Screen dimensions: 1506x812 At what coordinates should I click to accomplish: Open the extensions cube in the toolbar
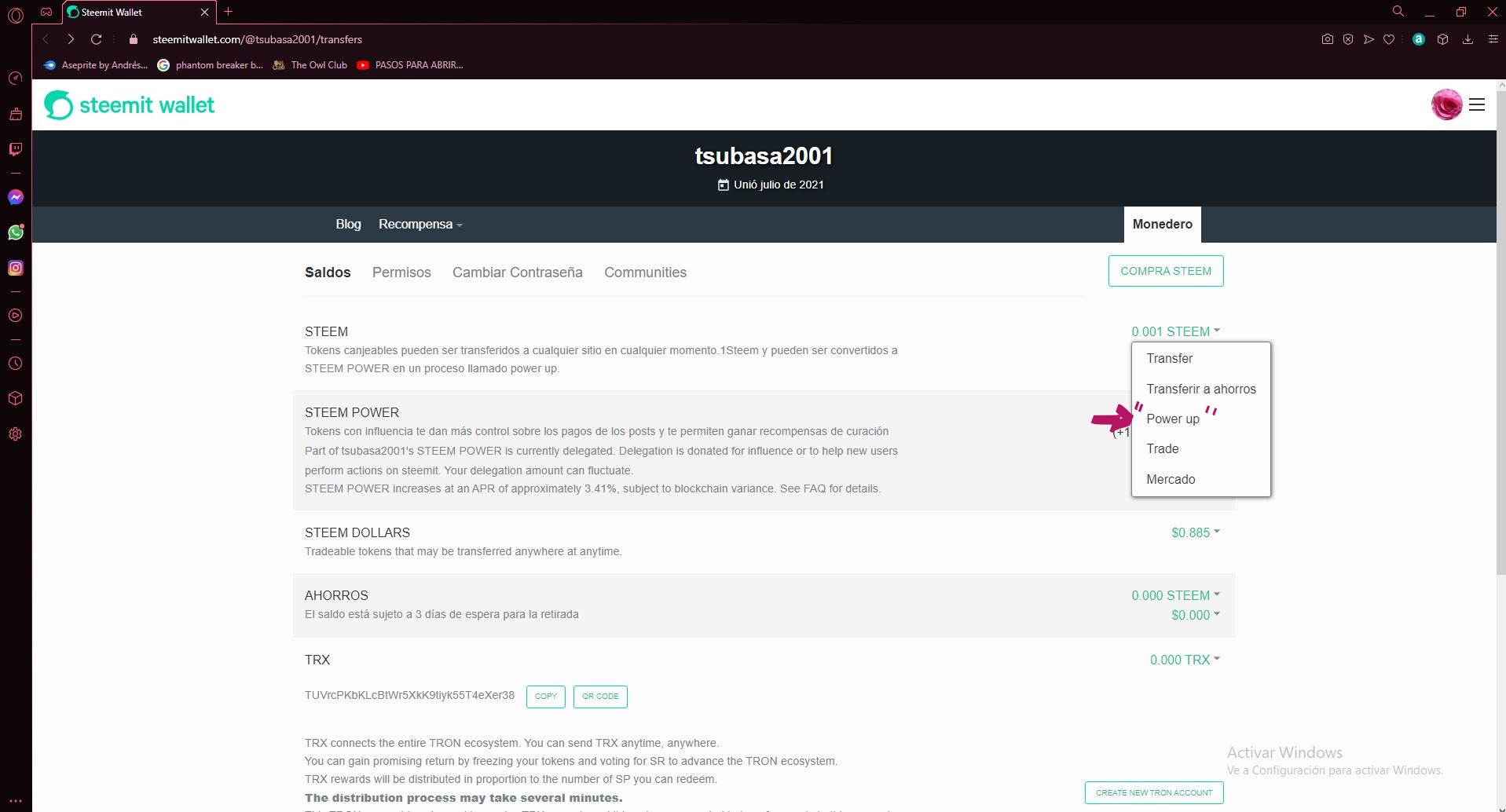(1442, 39)
